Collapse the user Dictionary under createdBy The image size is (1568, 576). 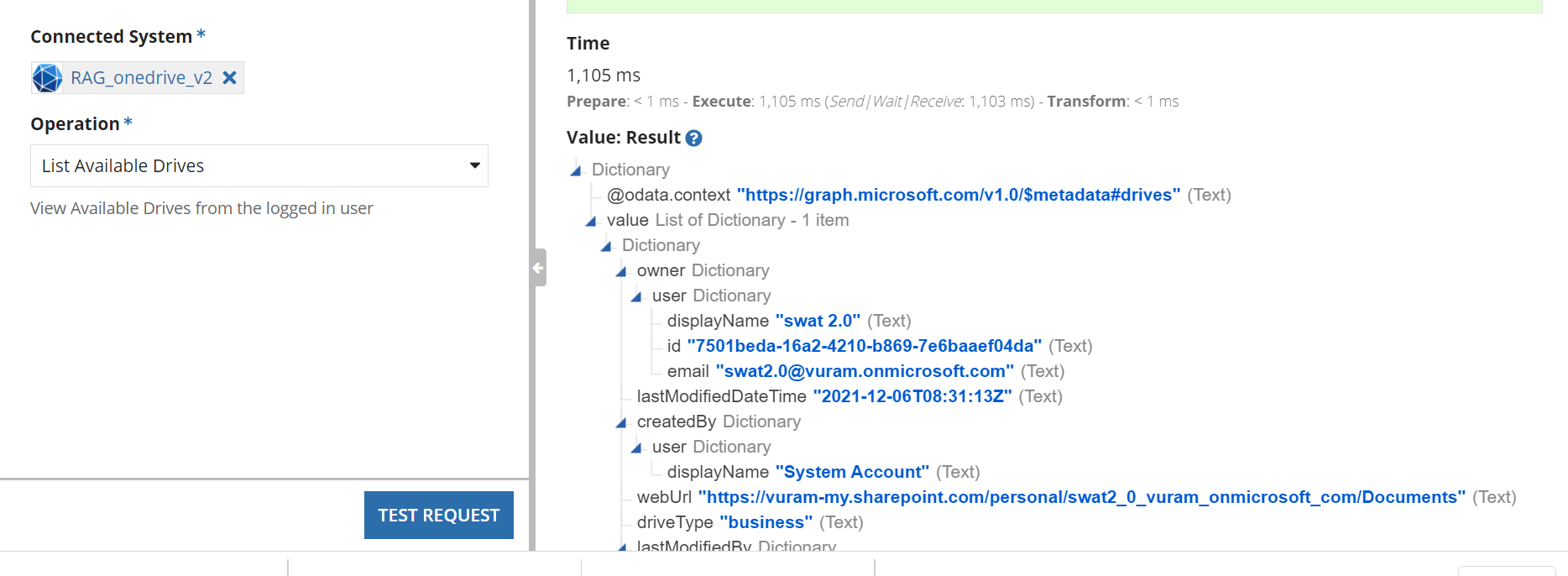[636, 448]
